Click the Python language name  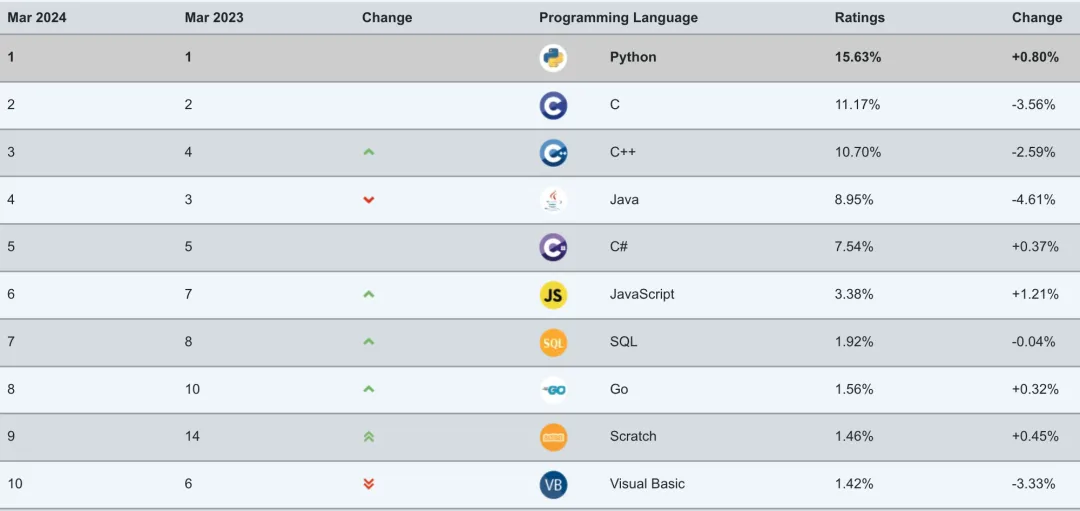click(x=633, y=57)
